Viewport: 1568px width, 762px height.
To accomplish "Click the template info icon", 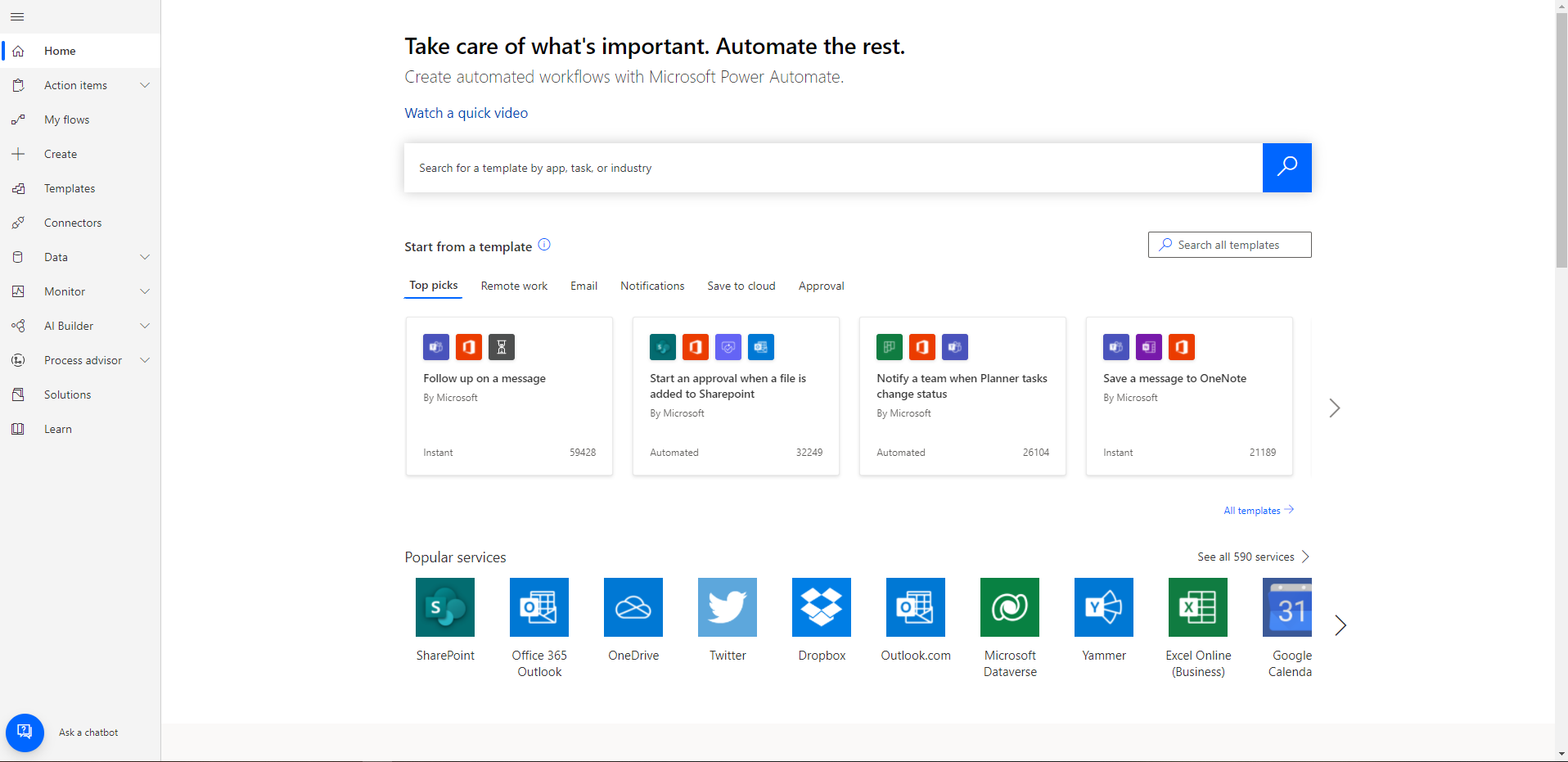I will (544, 245).
